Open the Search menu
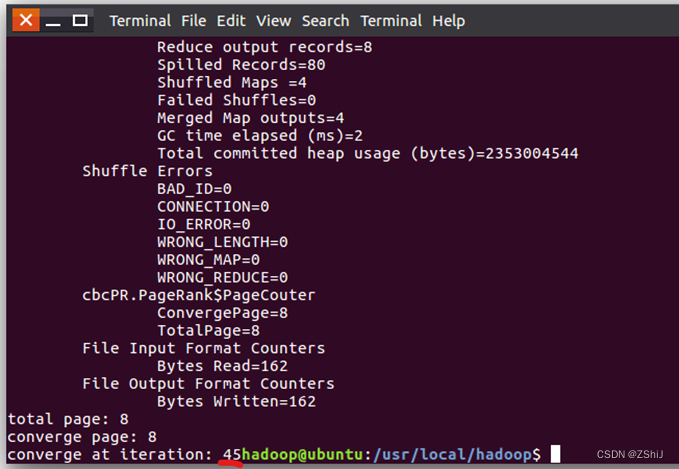The width and height of the screenshot is (679, 469). click(326, 21)
